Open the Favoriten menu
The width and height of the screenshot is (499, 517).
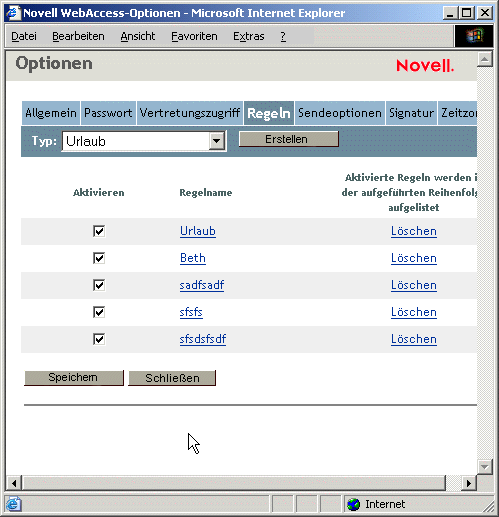coord(194,36)
